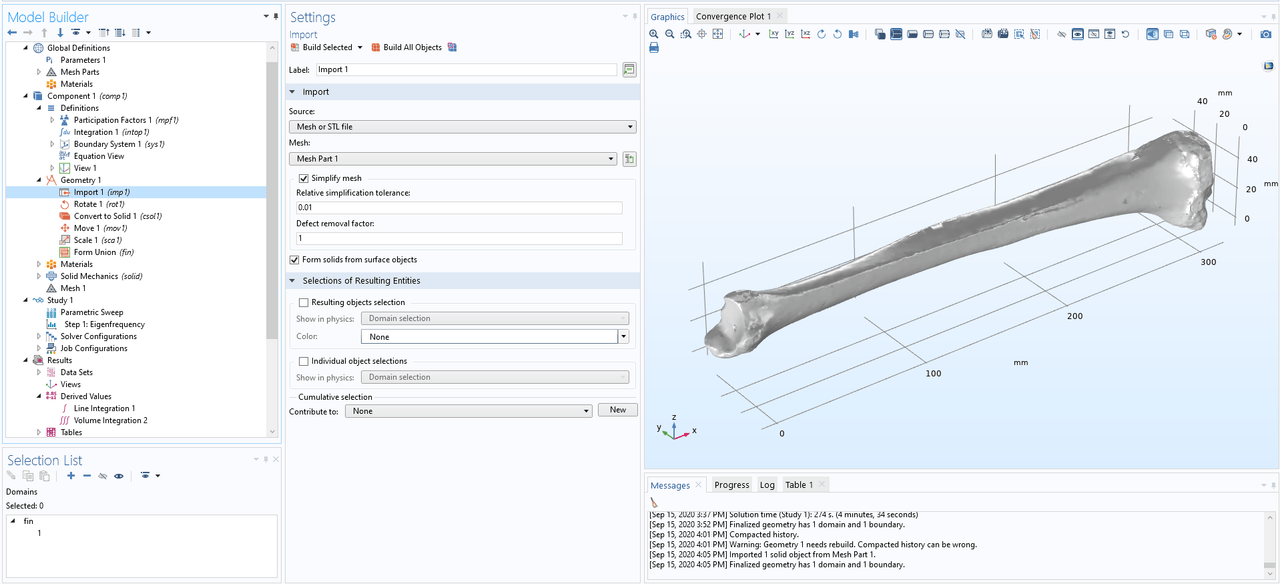Zoom out on the Graphics view

click(670, 34)
